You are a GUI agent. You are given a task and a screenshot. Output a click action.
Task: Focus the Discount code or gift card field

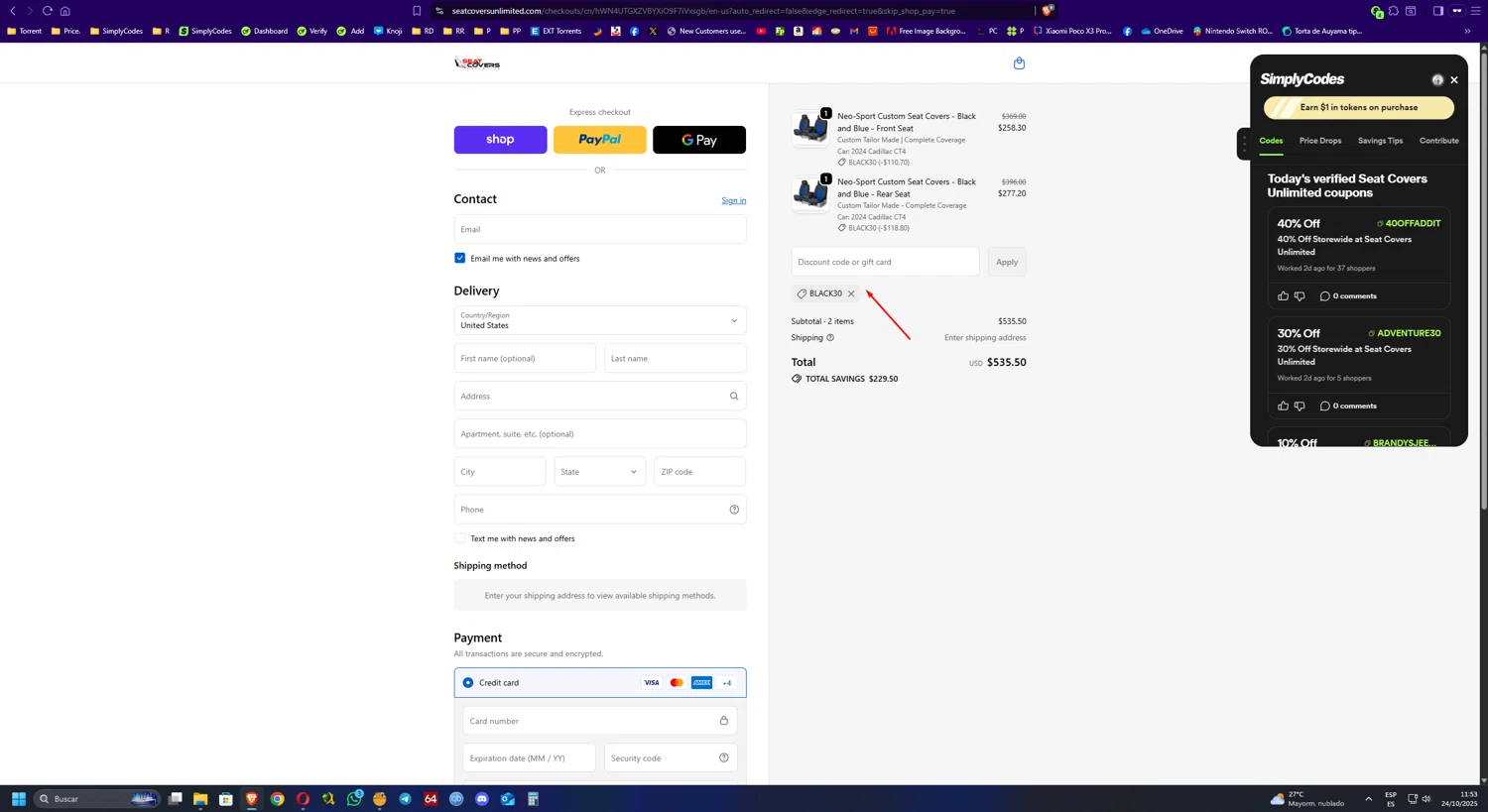point(885,262)
